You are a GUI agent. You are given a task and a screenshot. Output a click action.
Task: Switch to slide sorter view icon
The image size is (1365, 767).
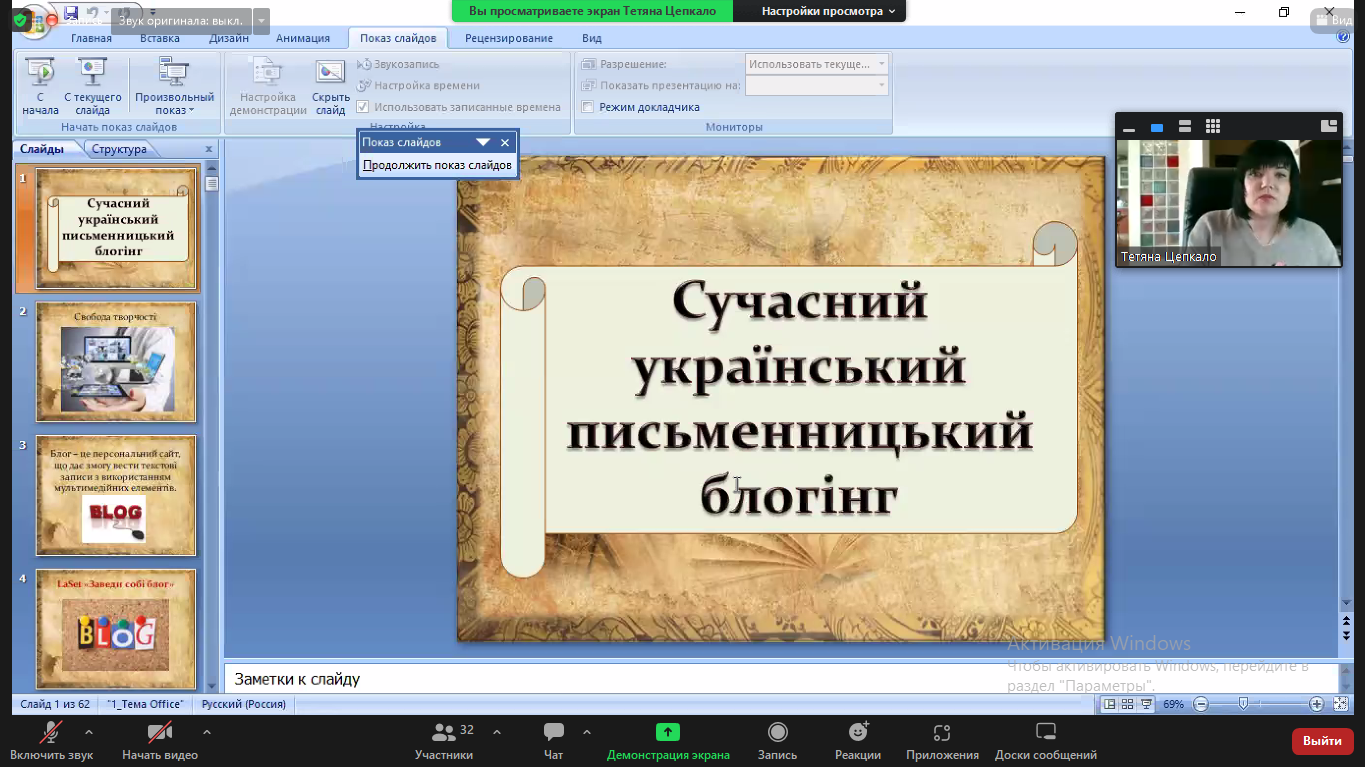(1128, 704)
